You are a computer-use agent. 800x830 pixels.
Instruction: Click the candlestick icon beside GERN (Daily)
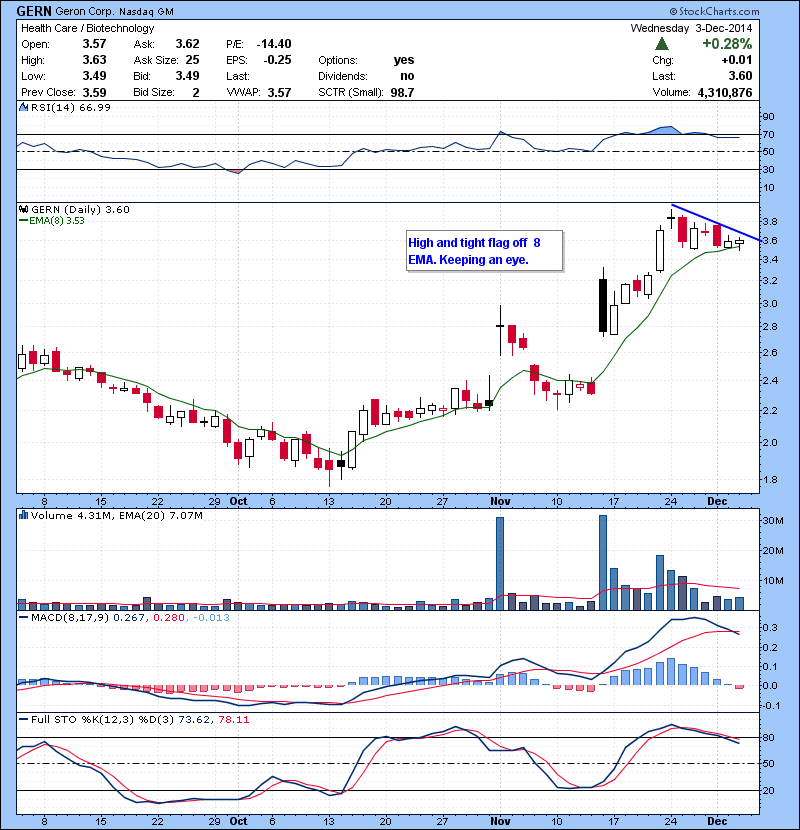[x=24, y=209]
